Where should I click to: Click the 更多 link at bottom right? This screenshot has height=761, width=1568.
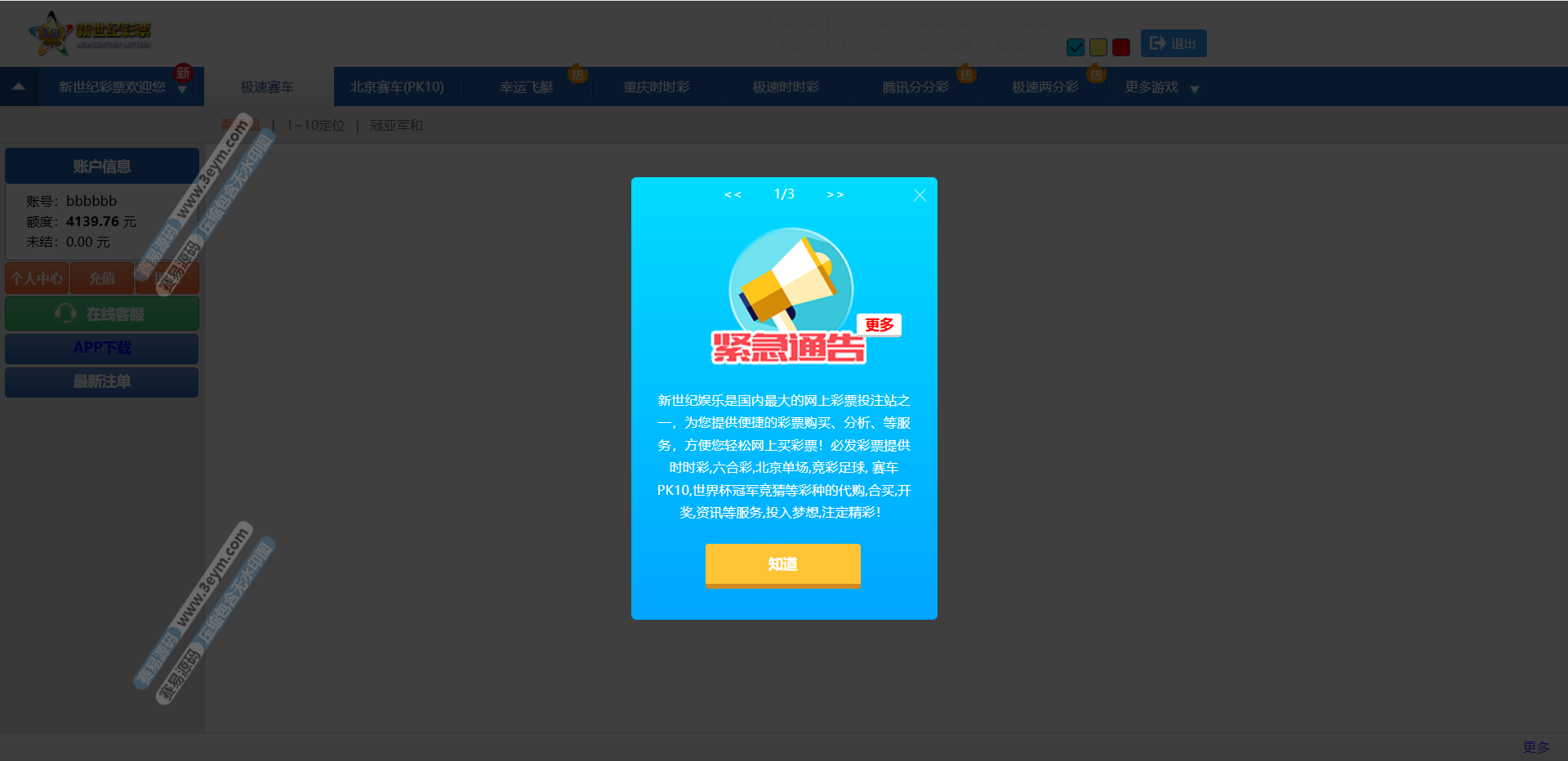coord(1535,747)
